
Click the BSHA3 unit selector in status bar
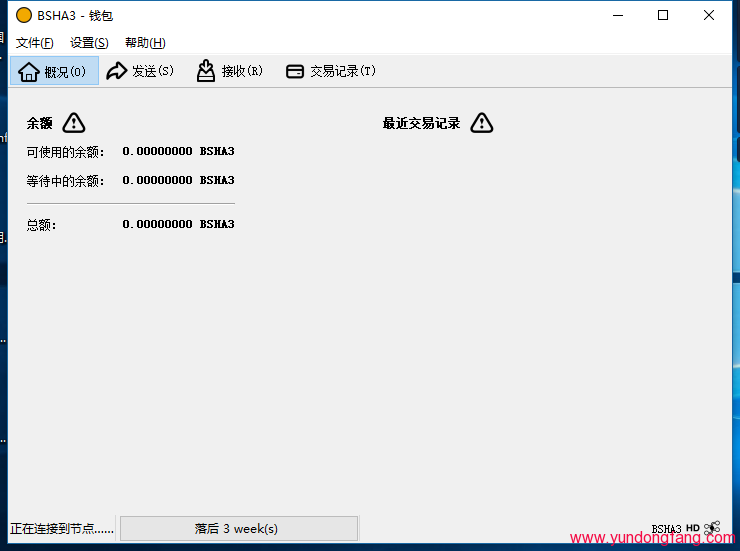pos(666,529)
